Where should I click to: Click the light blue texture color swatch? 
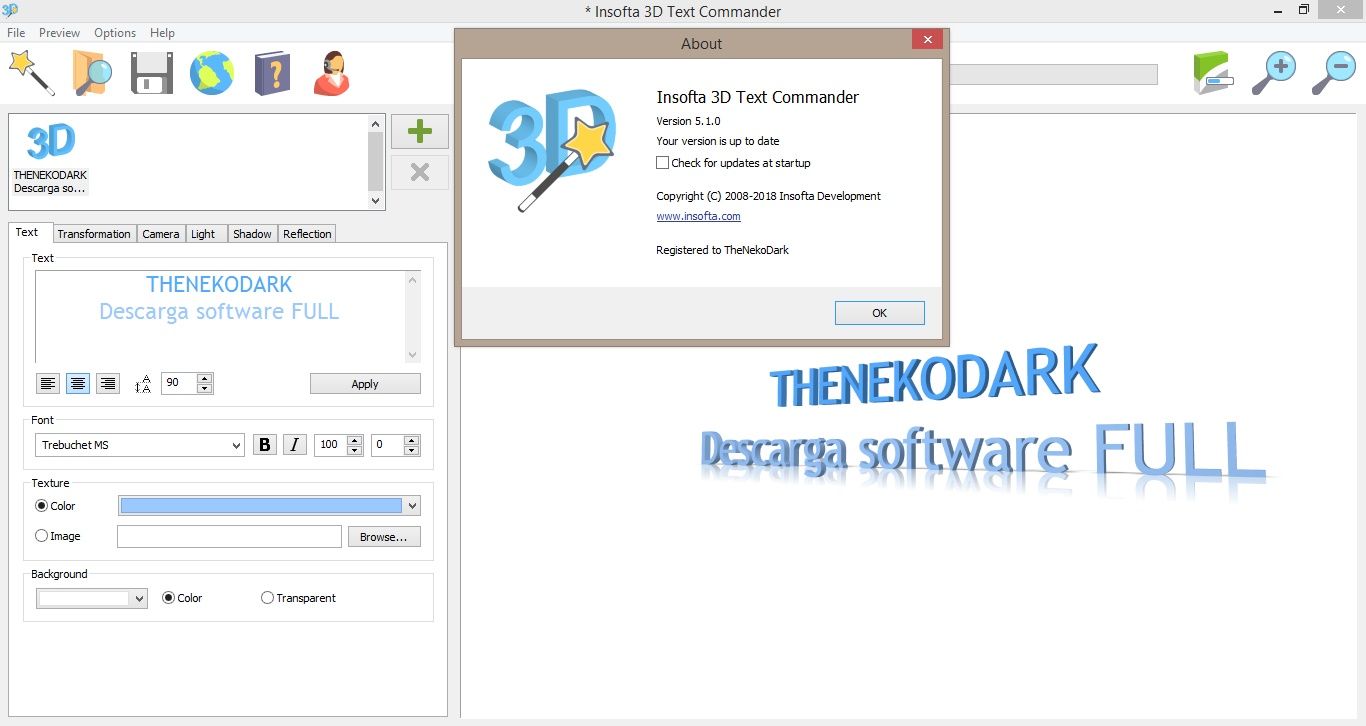261,506
